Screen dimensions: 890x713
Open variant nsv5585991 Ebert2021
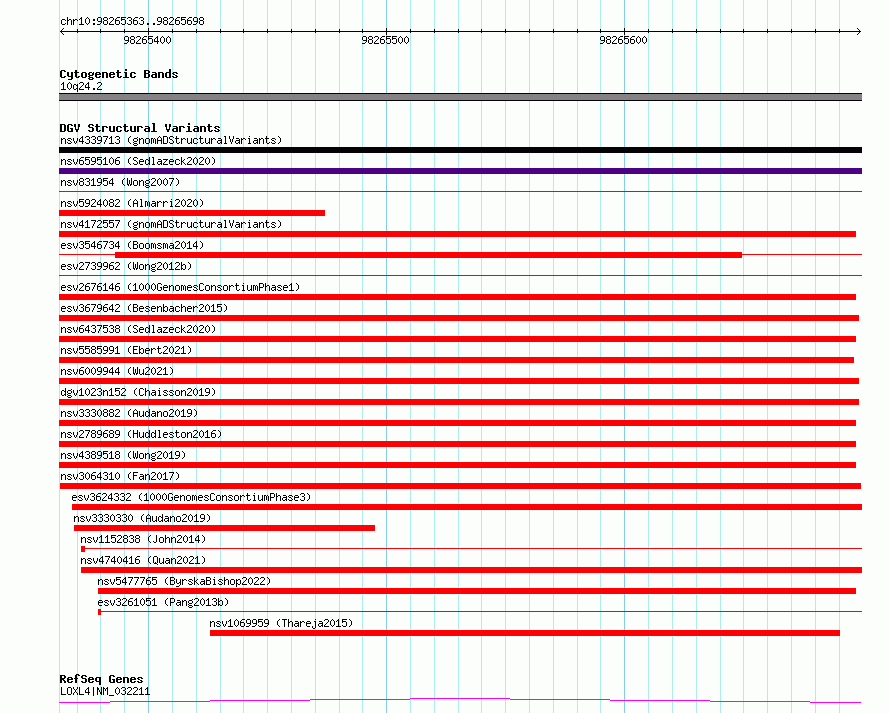126,350
